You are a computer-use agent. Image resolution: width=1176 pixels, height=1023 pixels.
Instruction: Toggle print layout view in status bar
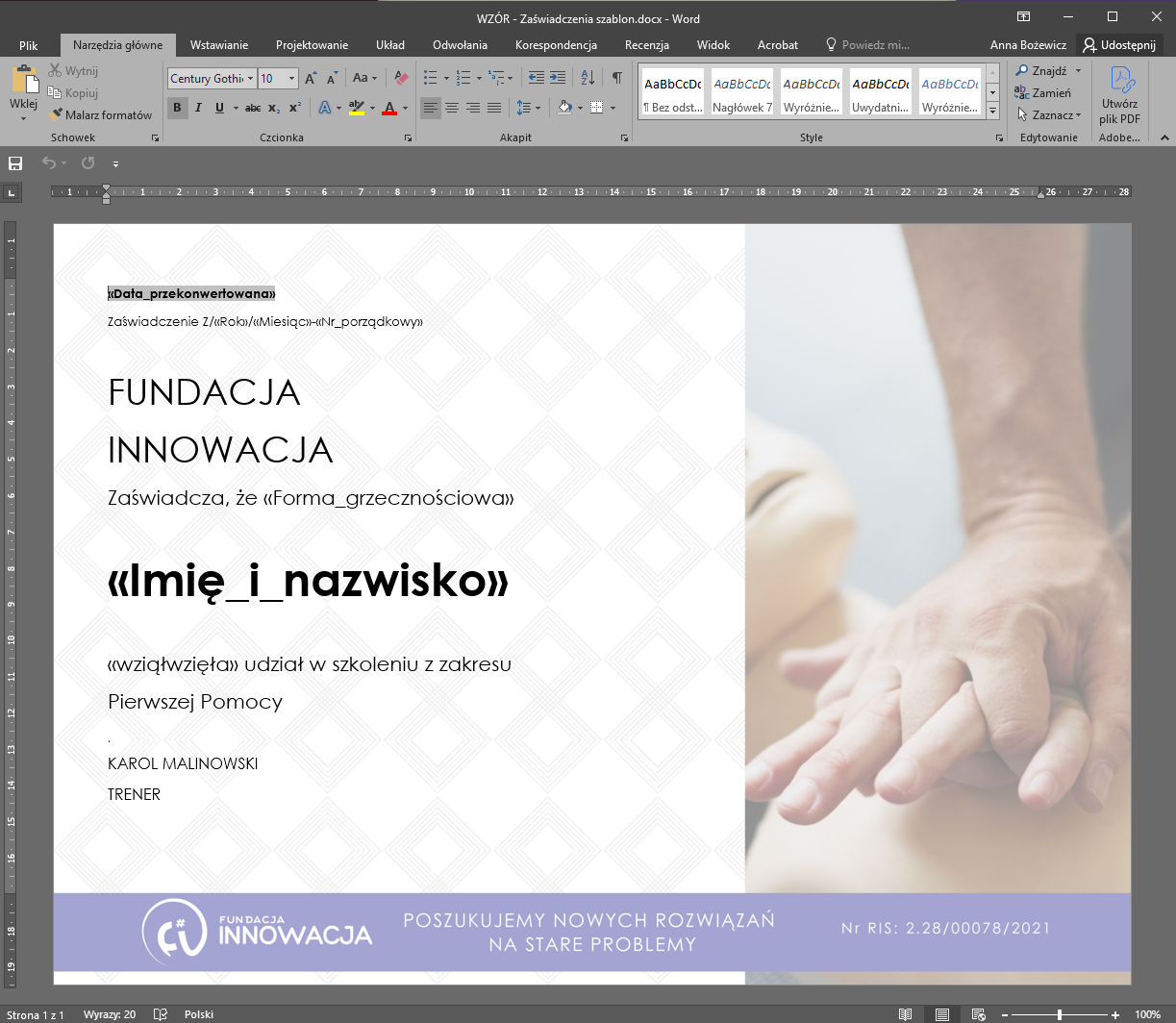tap(941, 1014)
